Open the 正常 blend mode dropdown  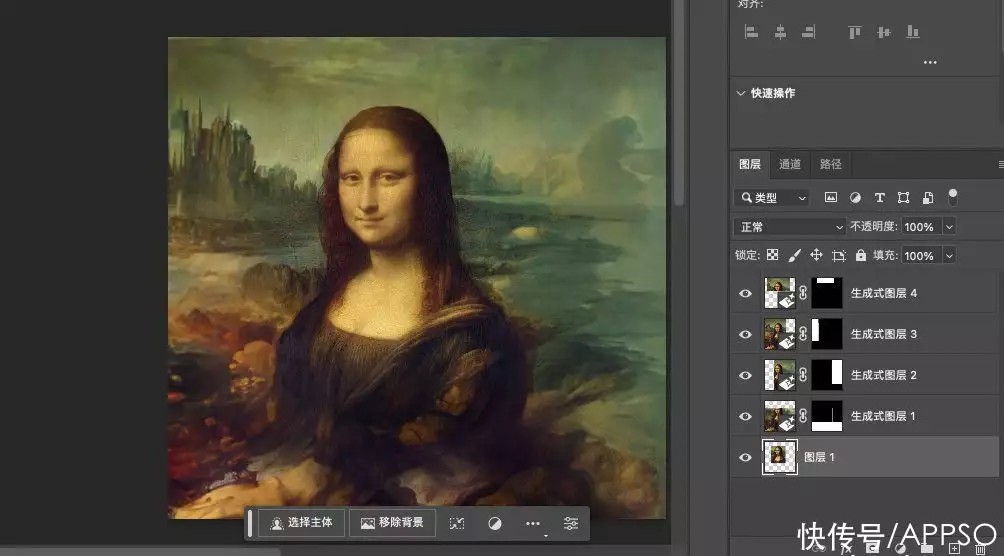tap(790, 227)
